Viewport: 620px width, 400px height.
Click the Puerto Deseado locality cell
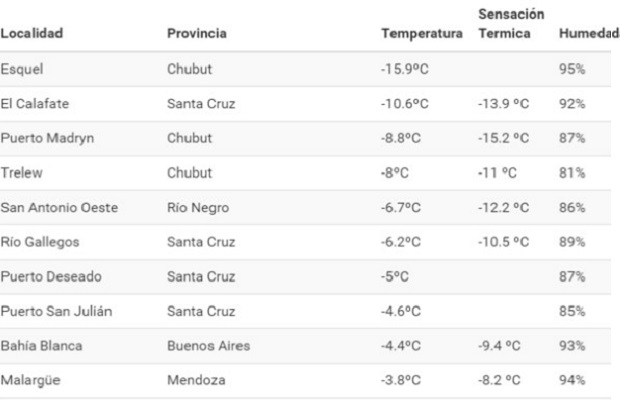[x=51, y=277]
